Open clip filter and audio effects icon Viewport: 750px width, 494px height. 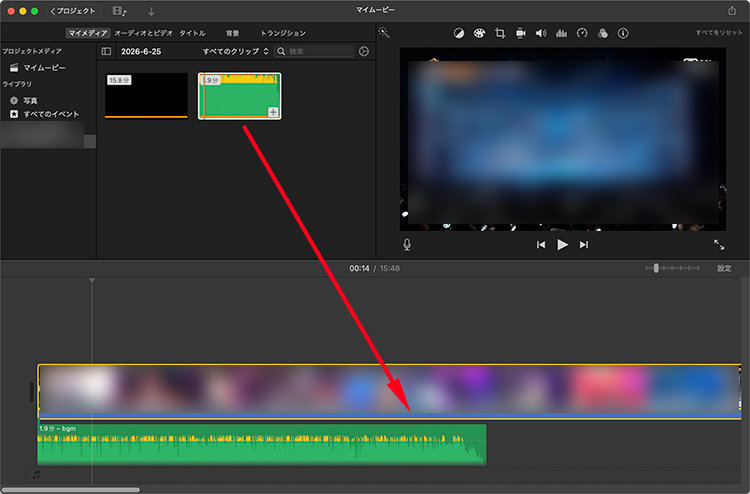603,33
